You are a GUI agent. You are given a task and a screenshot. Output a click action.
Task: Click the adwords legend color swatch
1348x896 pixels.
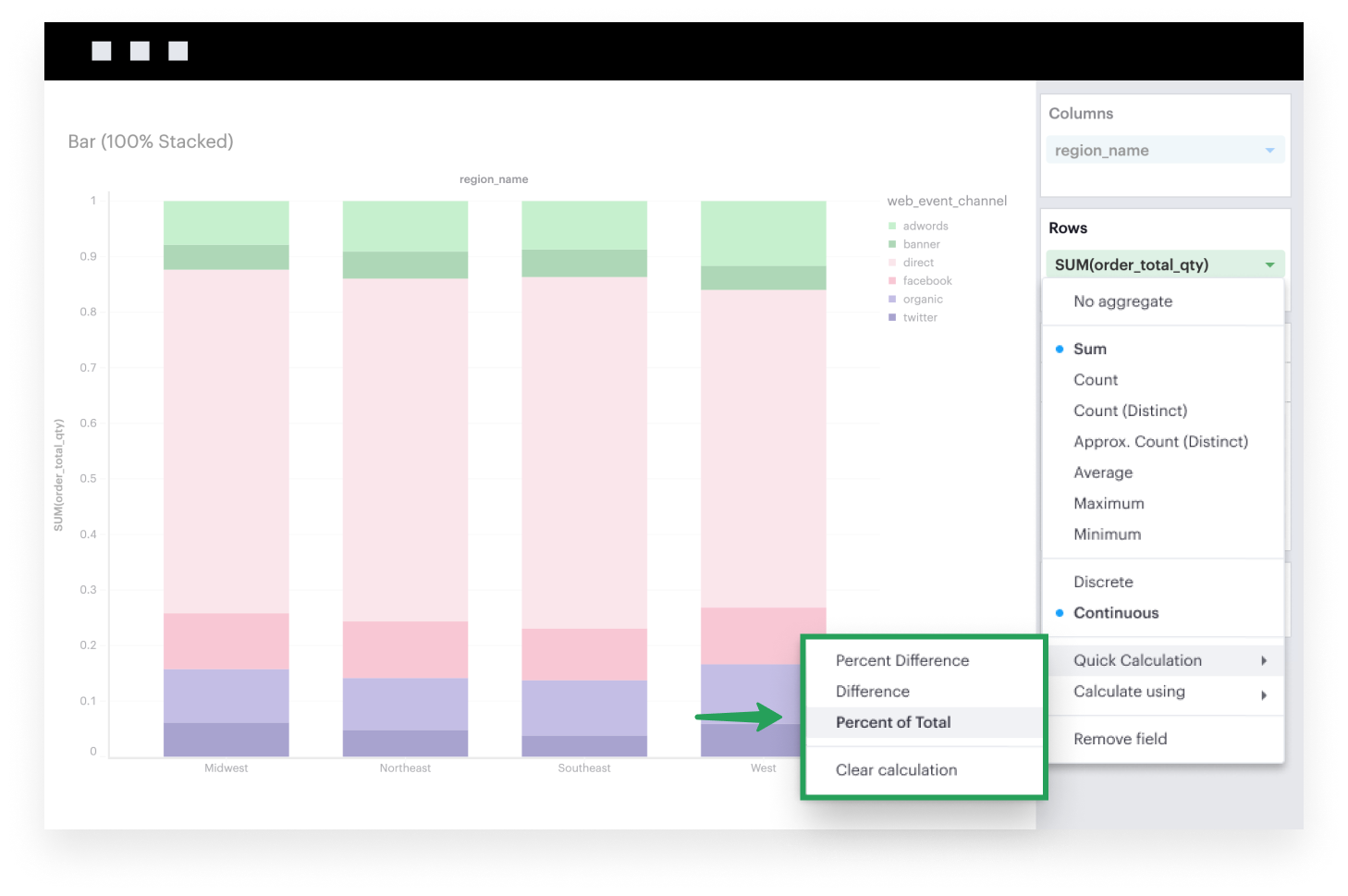click(x=892, y=226)
